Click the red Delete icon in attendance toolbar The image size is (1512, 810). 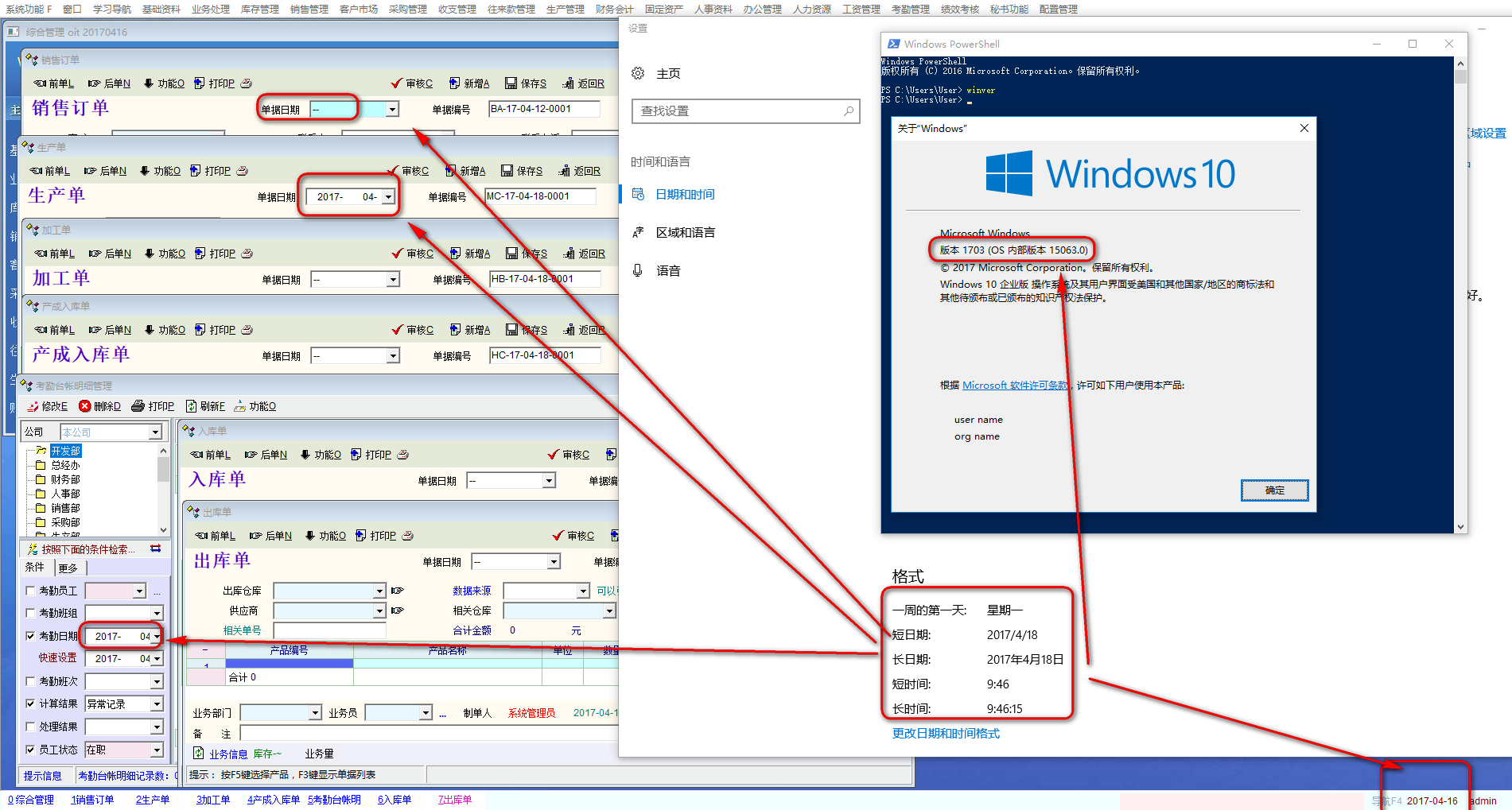tap(84, 406)
